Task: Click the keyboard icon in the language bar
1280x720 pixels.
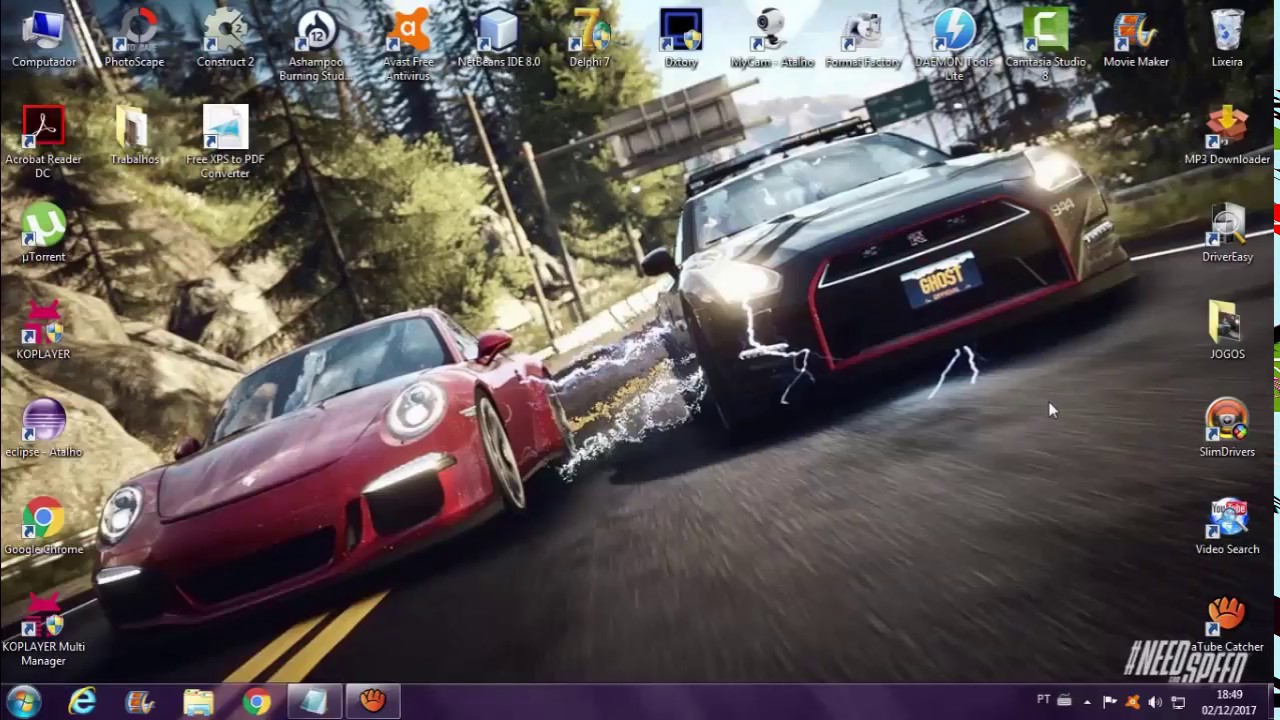Action: tap(1064, 701)
